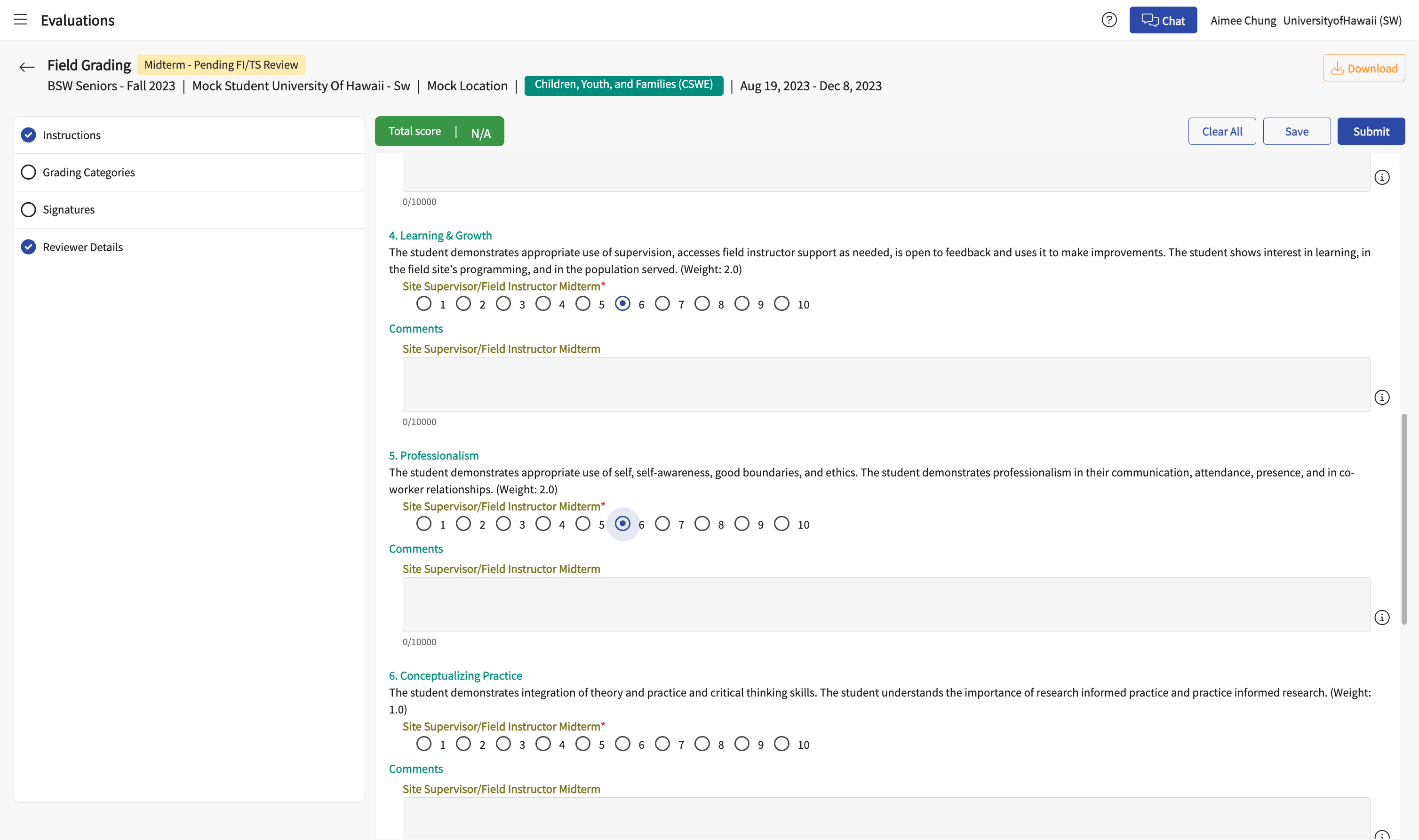
Task: Open the Reviewer Details section
Action: pos(189,247)
